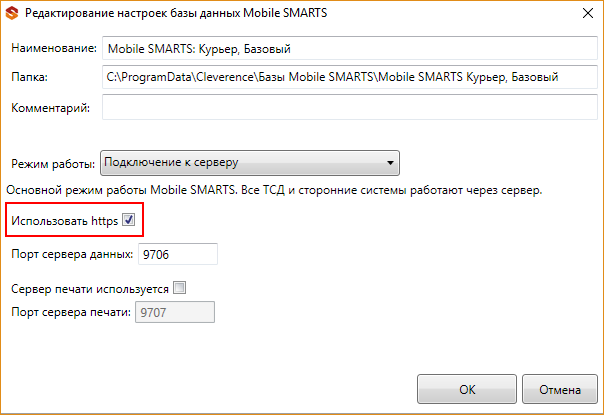The image size is (604, 415).
Task: Confirm settings with the OK button
Action: click(467, 389)
